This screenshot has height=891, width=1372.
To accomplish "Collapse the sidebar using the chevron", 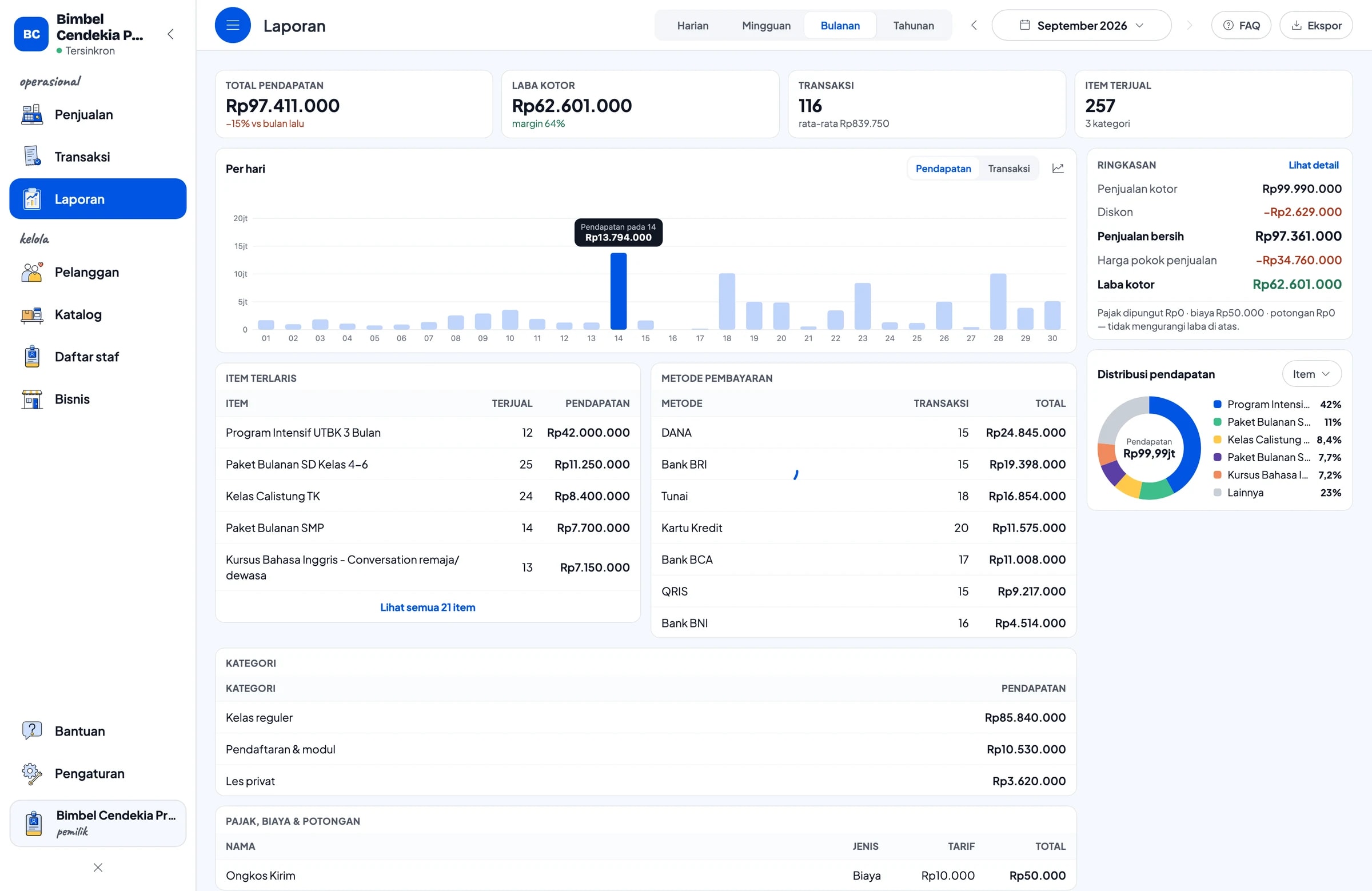I will [x=170, y=34].
